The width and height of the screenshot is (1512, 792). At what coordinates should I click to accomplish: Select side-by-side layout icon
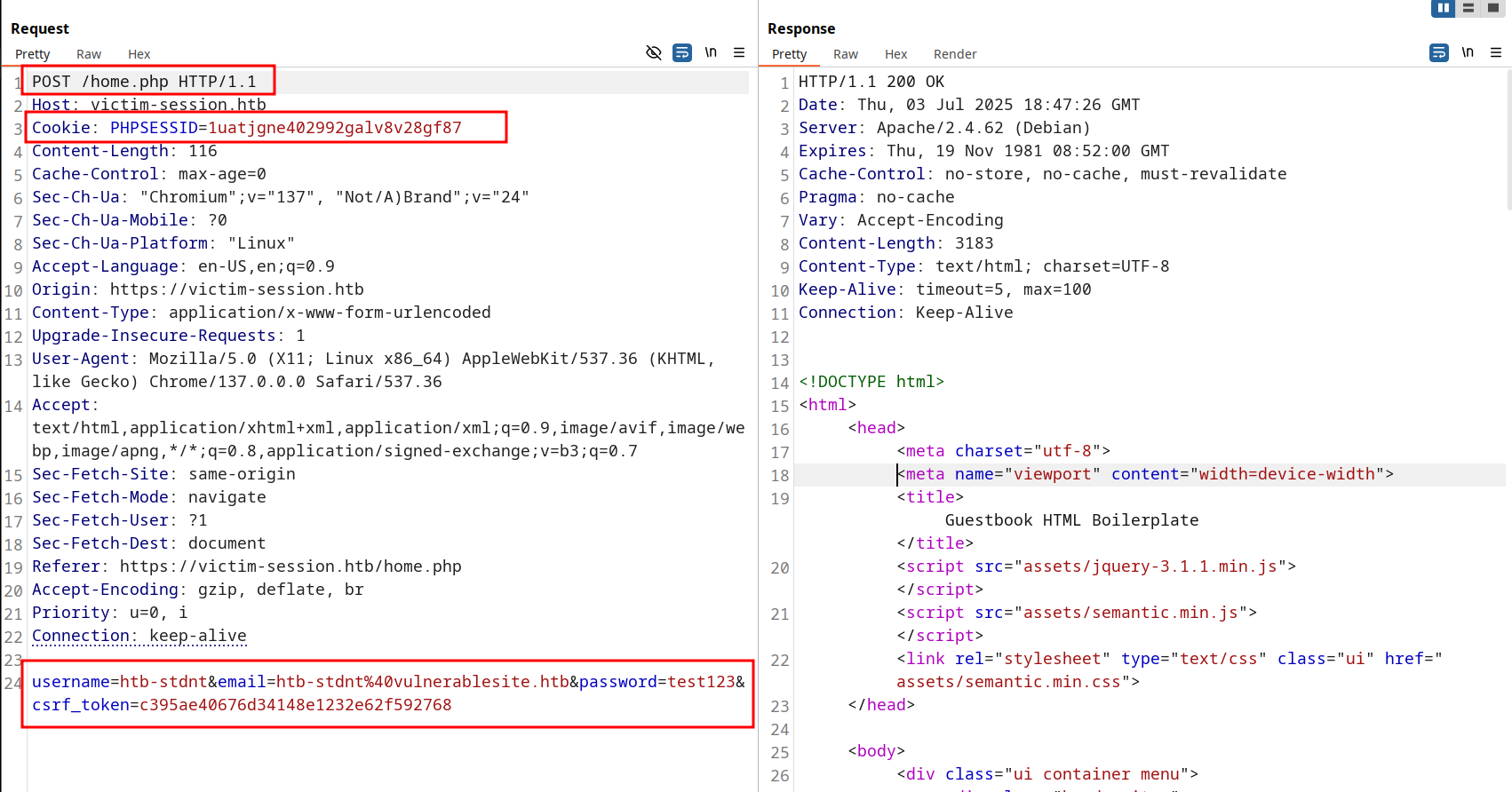click(1444, 8)
